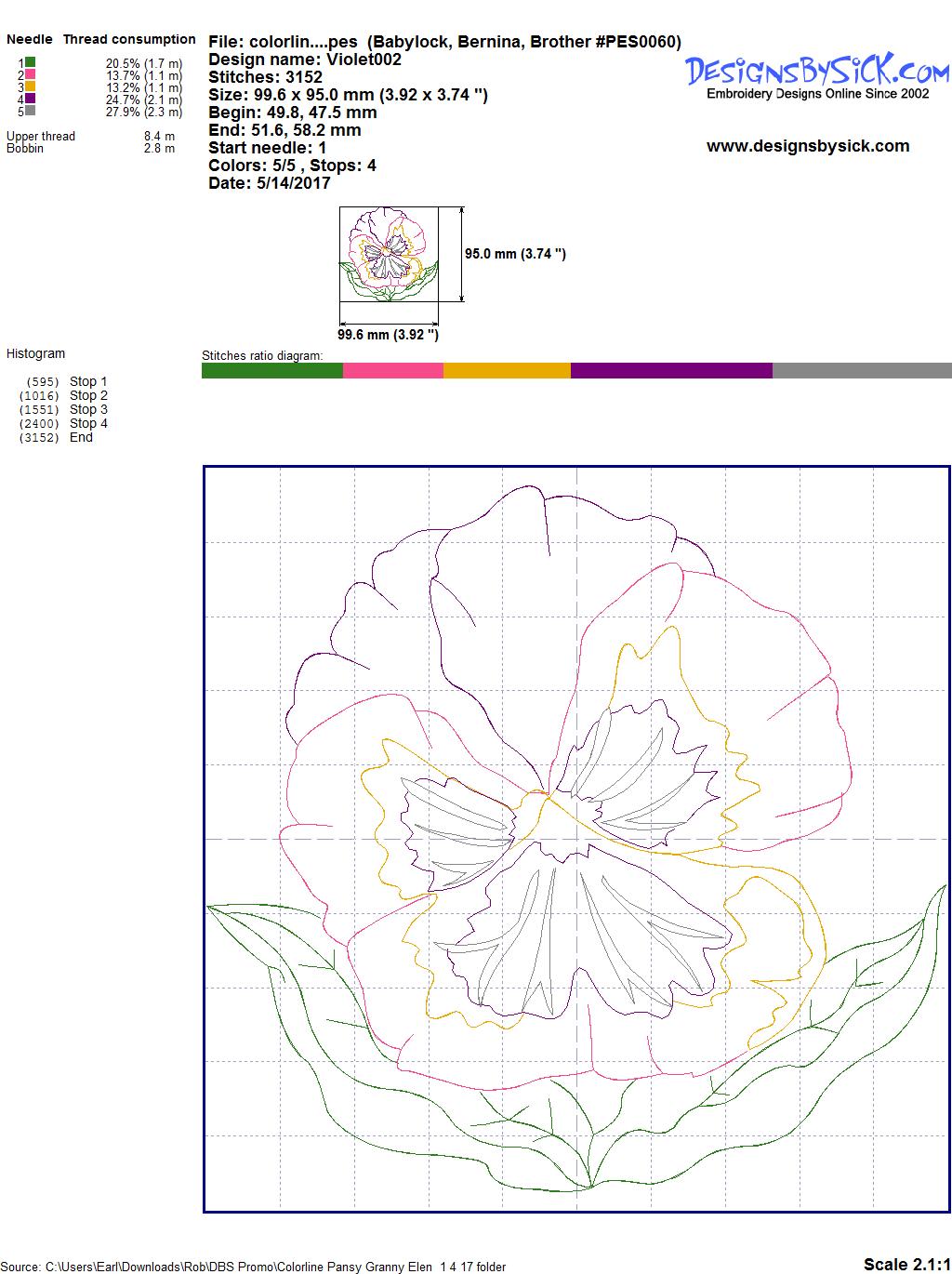Click the Scale 2.1:1 label
Viewport: 952px width, 1274px height.
click(x=906, y=1264)
